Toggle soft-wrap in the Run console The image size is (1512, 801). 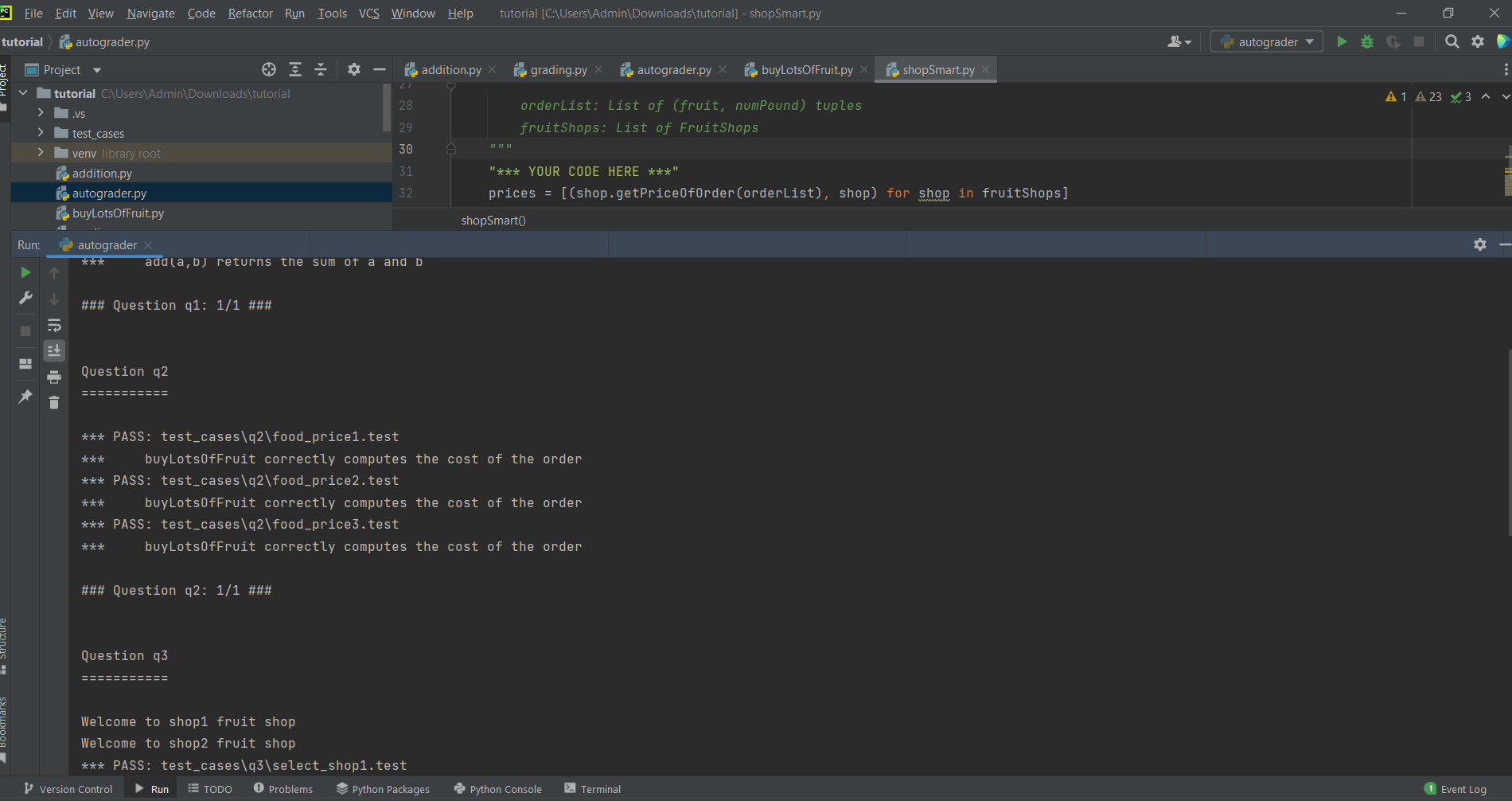(x=54, y=325)
